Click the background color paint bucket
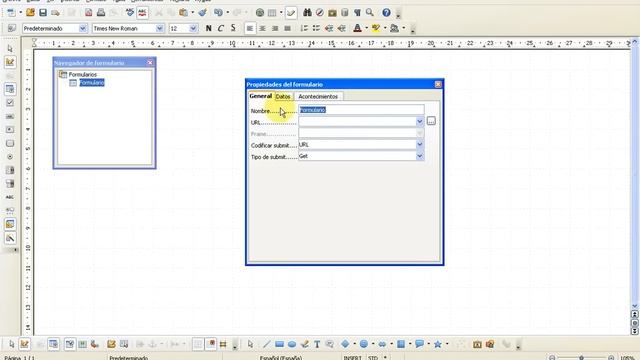 coord(394,28)
